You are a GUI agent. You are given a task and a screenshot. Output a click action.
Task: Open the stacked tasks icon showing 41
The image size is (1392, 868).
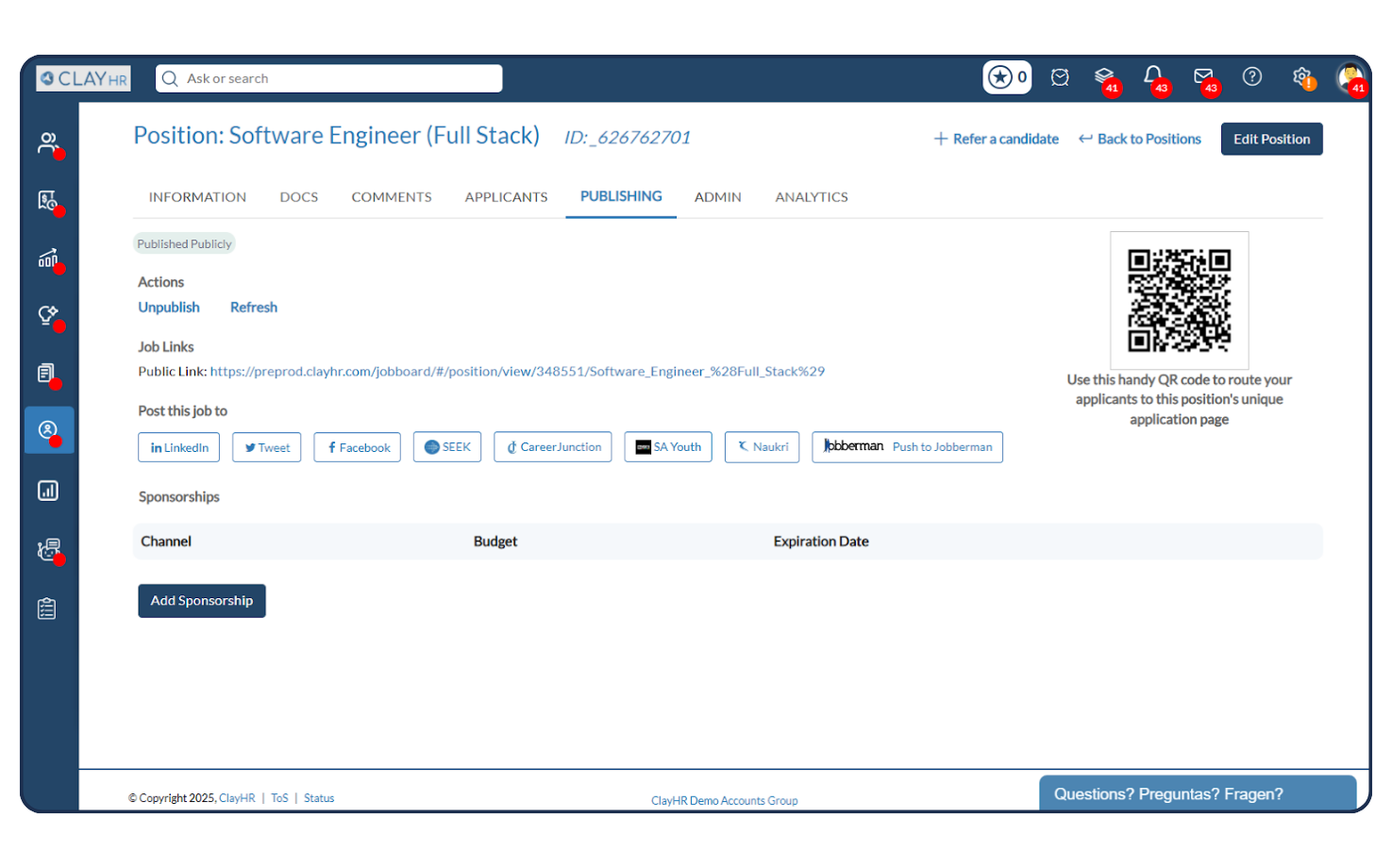[1105, 76]
